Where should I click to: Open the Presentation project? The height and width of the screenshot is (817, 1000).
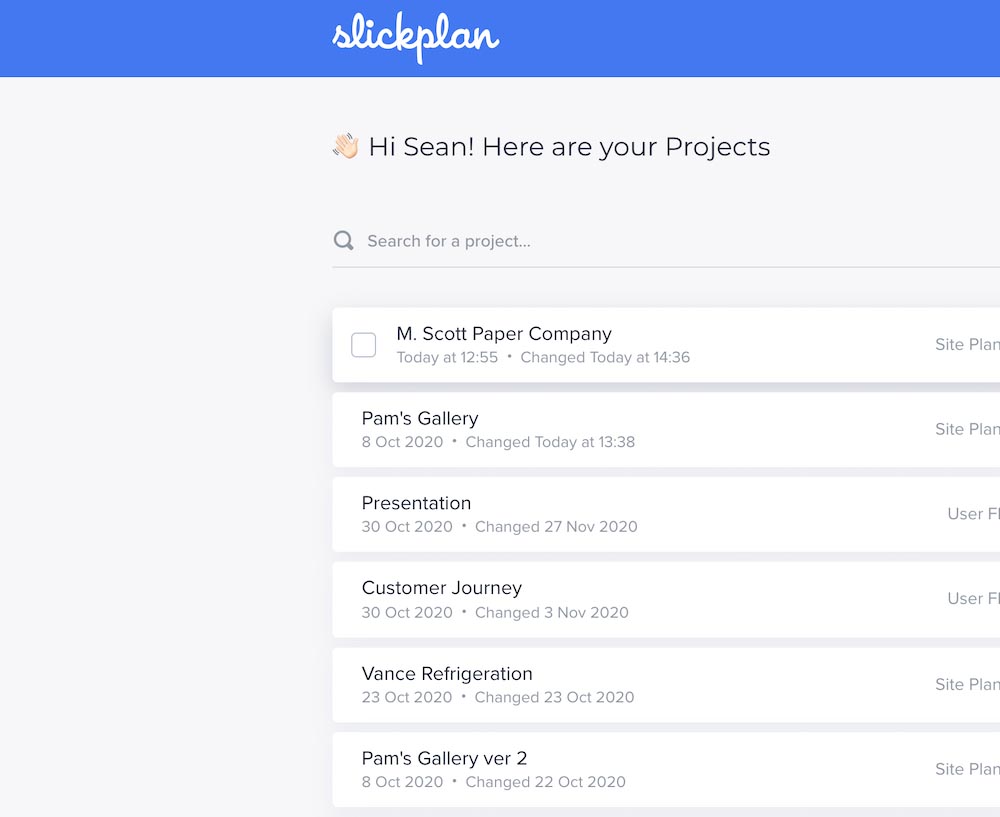click(416, 503)
